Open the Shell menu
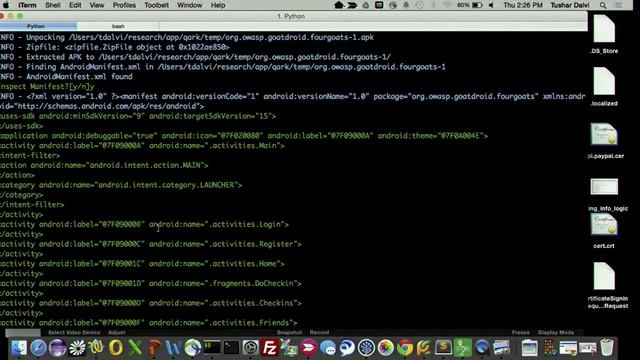The width and height of the screenshot is (640, 360). click(53, 5)
